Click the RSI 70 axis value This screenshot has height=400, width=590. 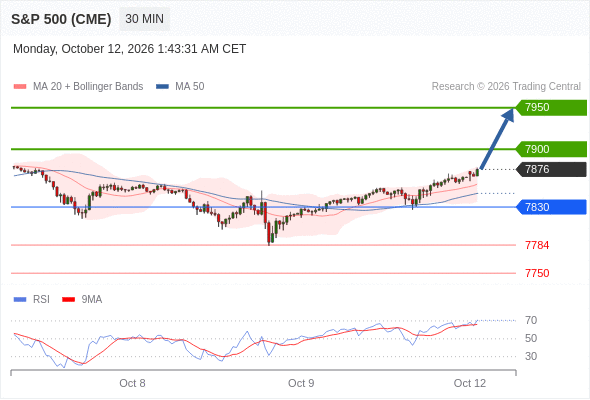531,321
